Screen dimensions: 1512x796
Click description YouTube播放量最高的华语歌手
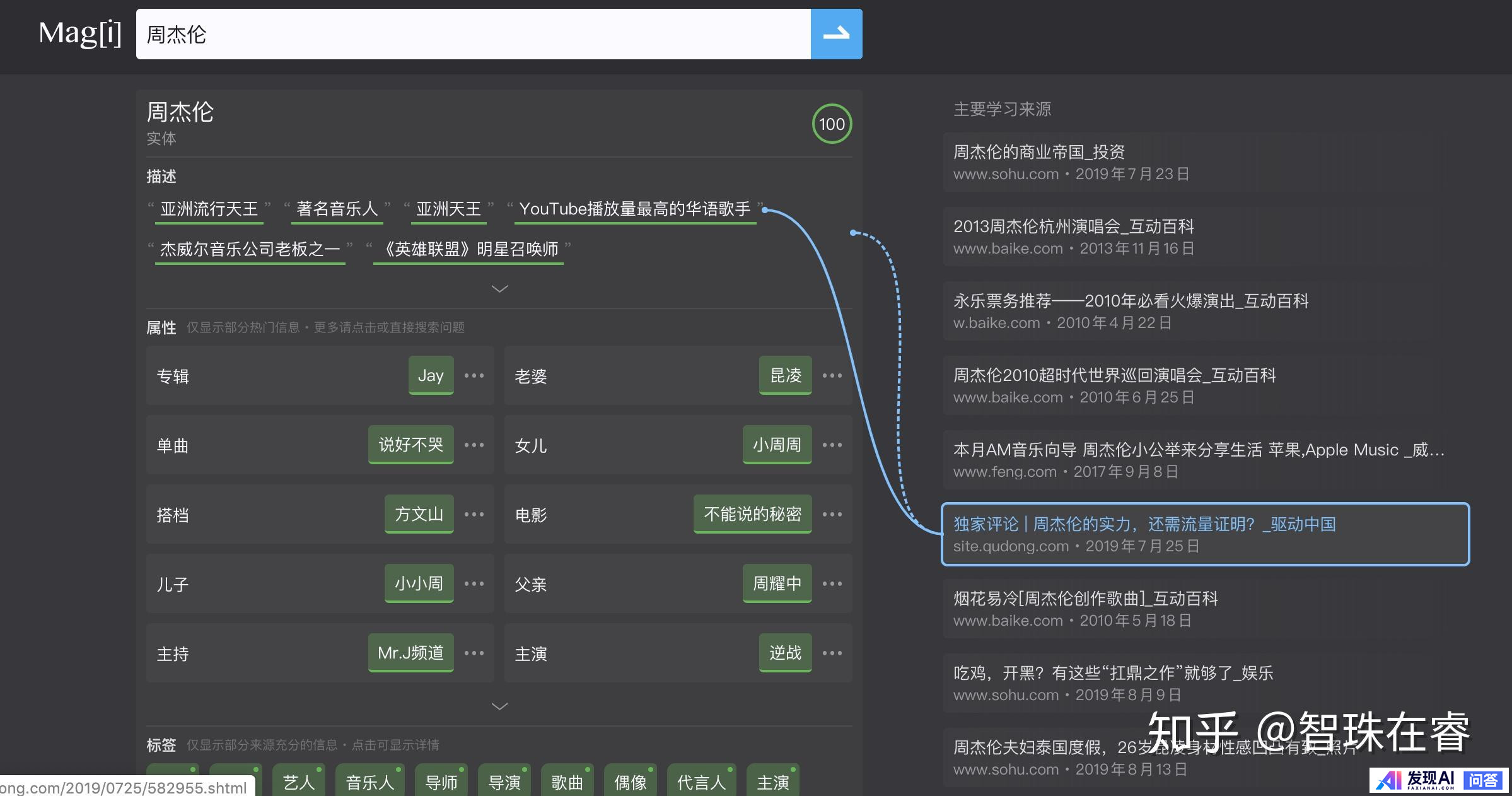coord(634,209)
